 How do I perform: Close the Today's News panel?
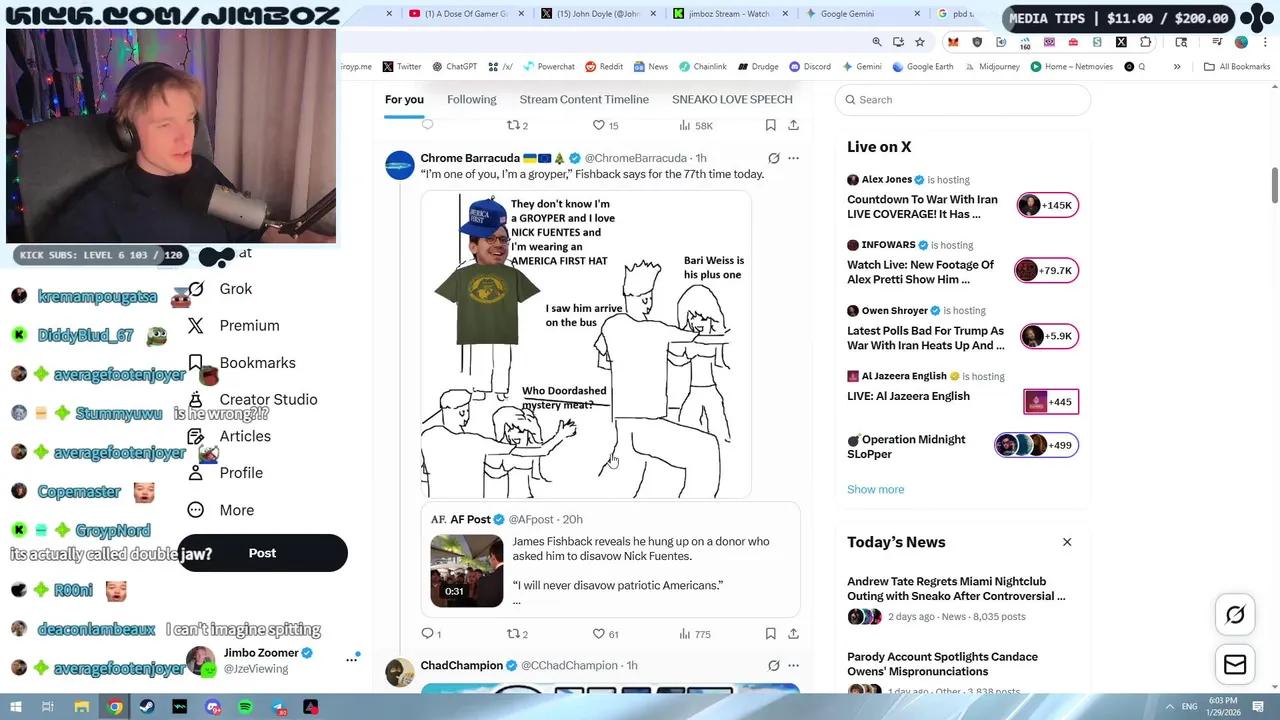point(1067,542)
